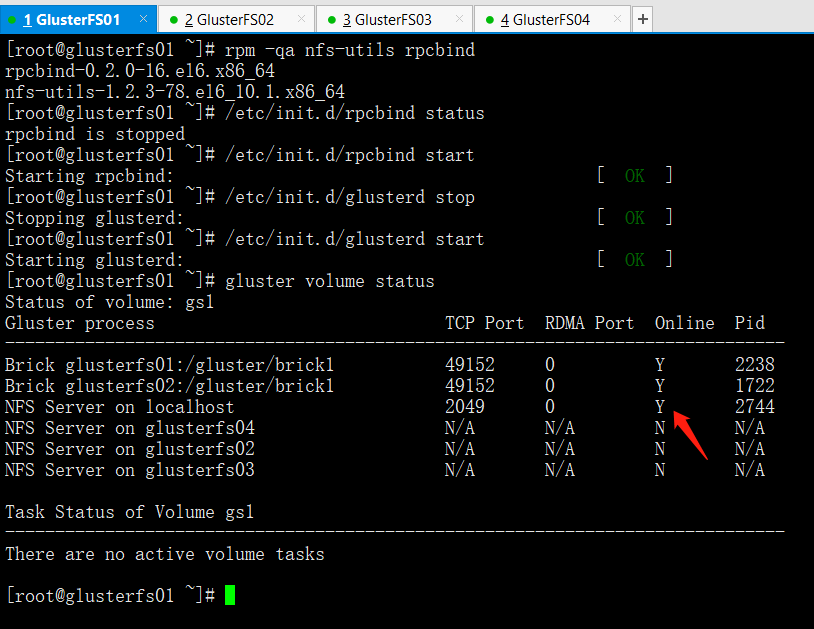Screen dimensions: 814x629
Task: Click the 'Pid' column header
Action: tap(750, 323)
